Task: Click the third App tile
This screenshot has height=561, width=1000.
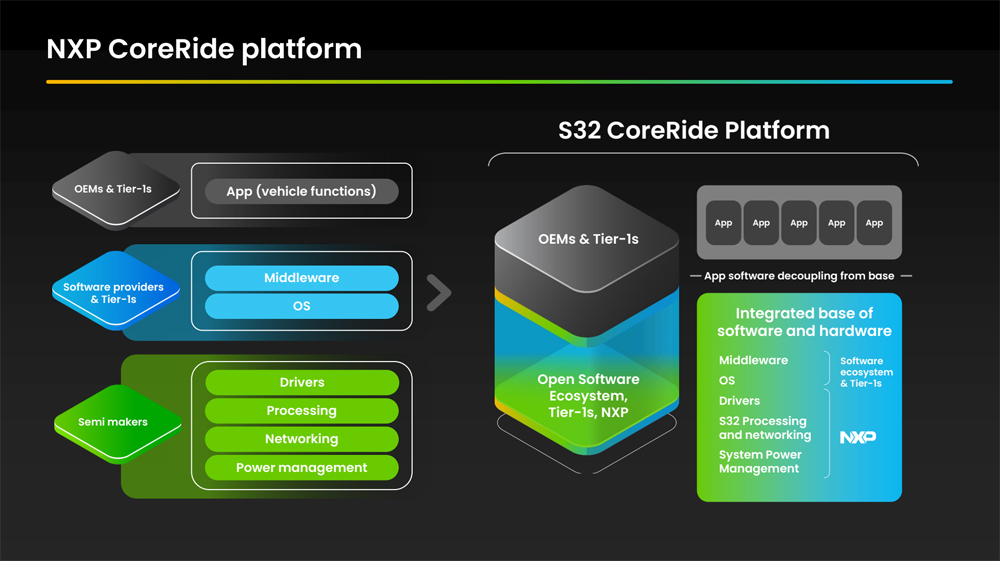Action: [798, 223]
